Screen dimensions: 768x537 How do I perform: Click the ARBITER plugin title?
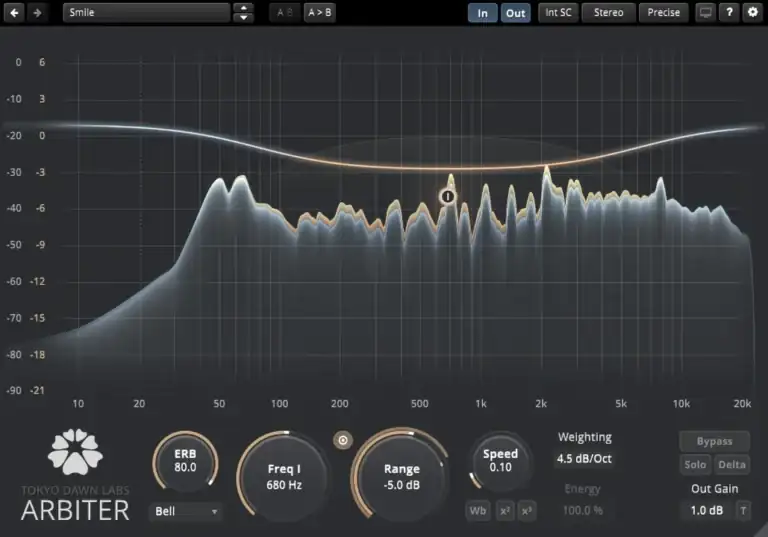coord(75,511)
